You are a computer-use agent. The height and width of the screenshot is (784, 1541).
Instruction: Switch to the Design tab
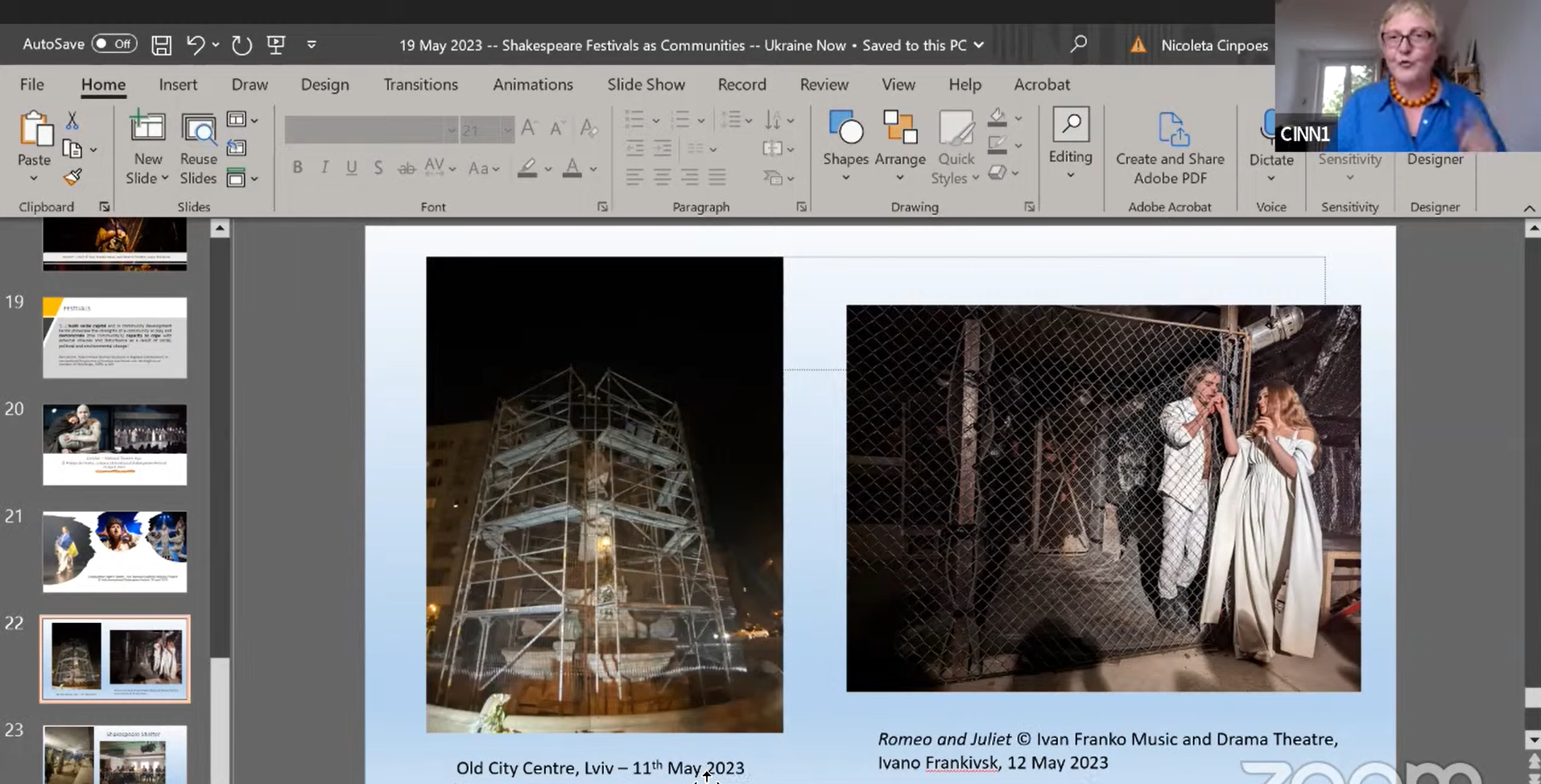click(x=324, y=85)
